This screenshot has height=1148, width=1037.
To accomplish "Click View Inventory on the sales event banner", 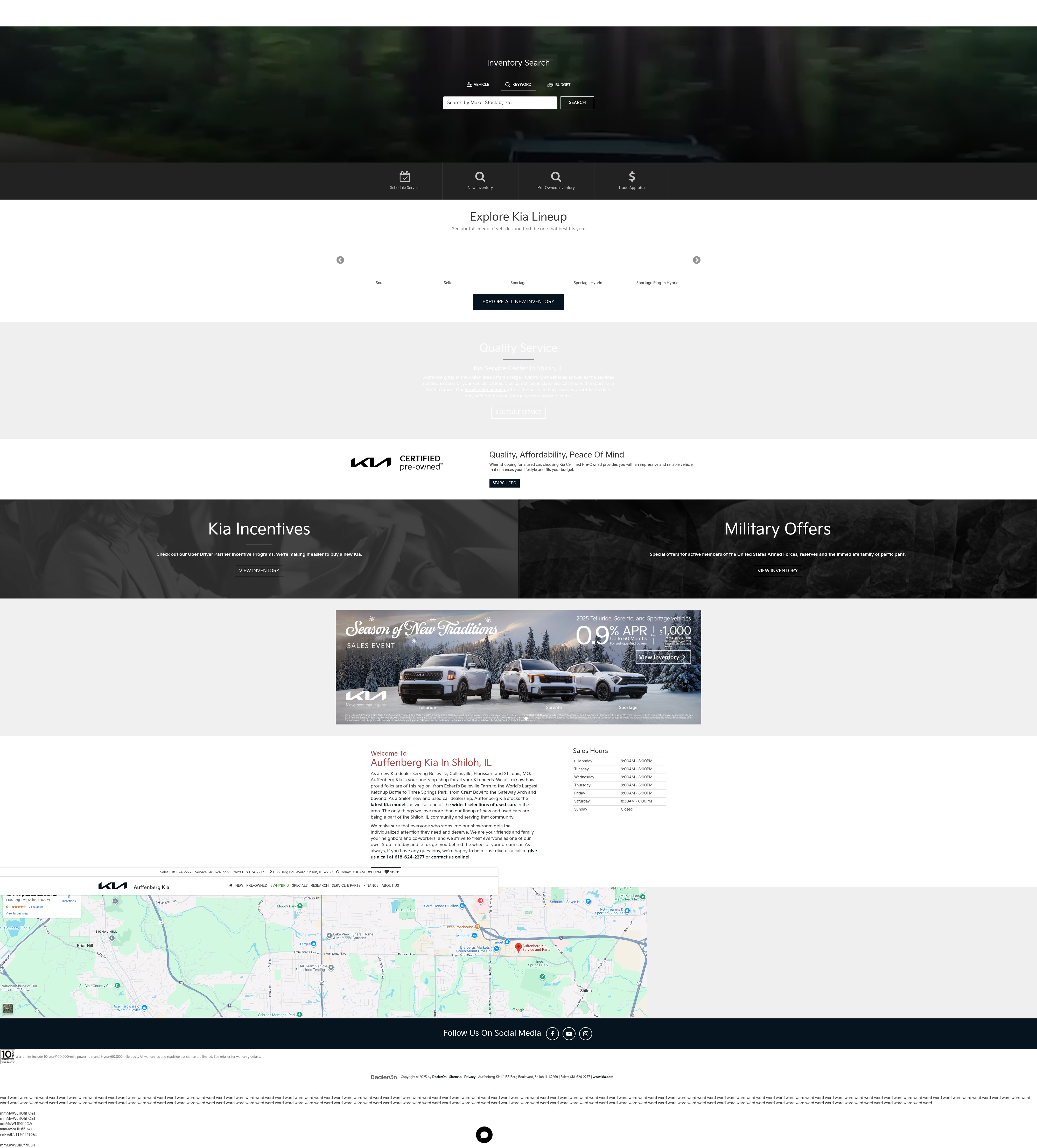I will [663, 657].
